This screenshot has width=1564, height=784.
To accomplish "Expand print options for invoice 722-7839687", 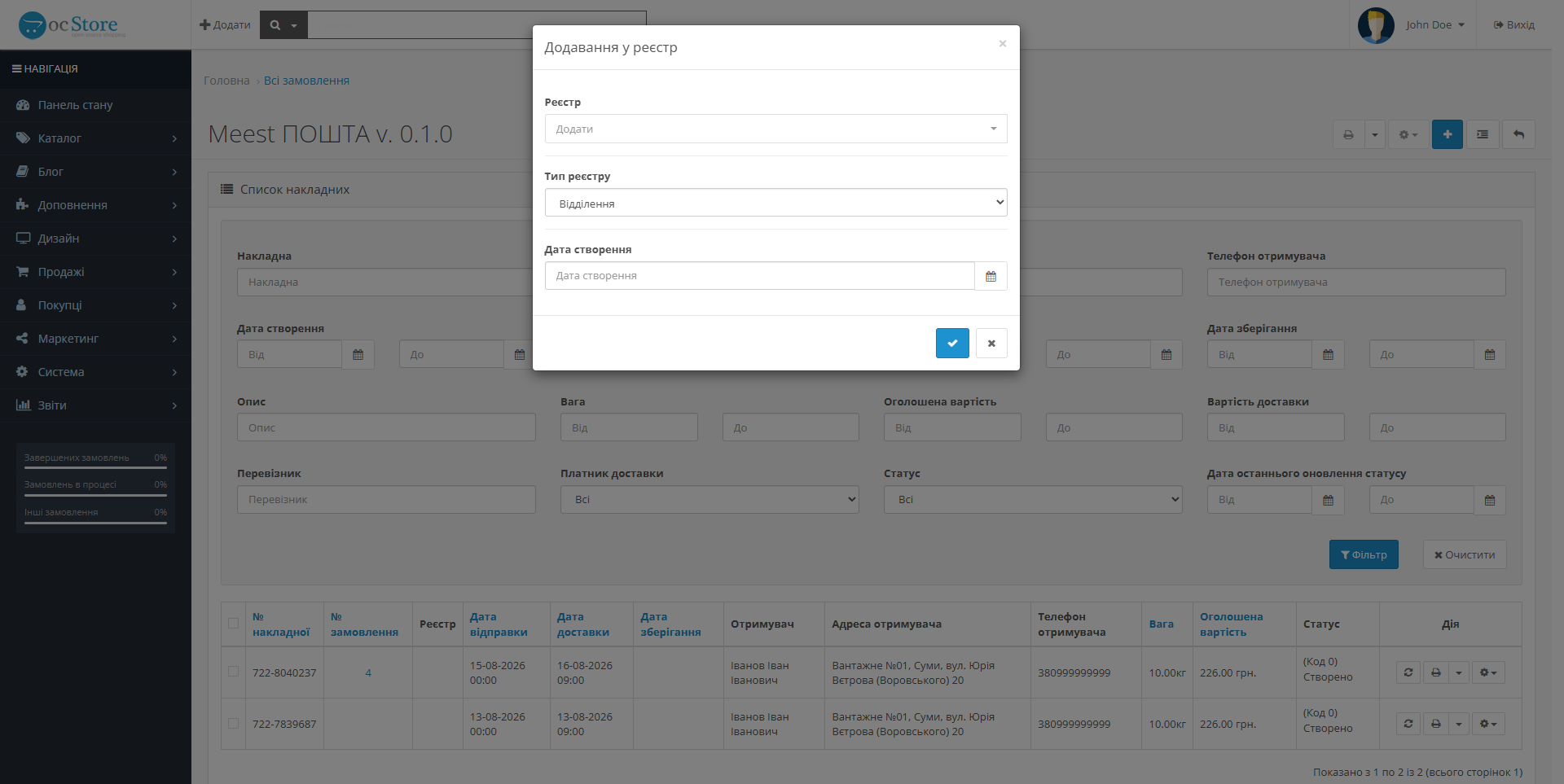I will [x=1459, y=724].
